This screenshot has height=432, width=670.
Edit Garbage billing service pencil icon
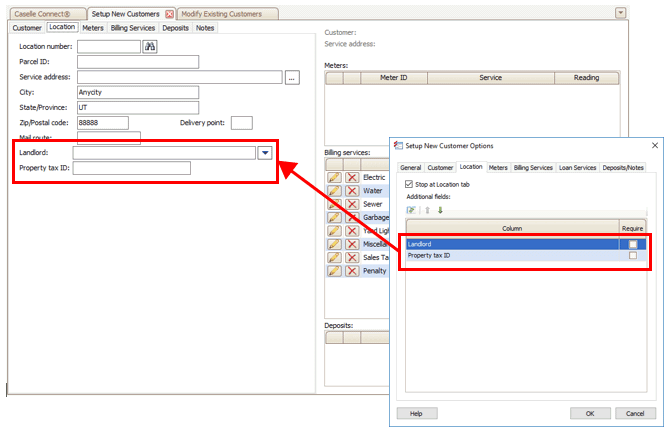tap(334, 217)
